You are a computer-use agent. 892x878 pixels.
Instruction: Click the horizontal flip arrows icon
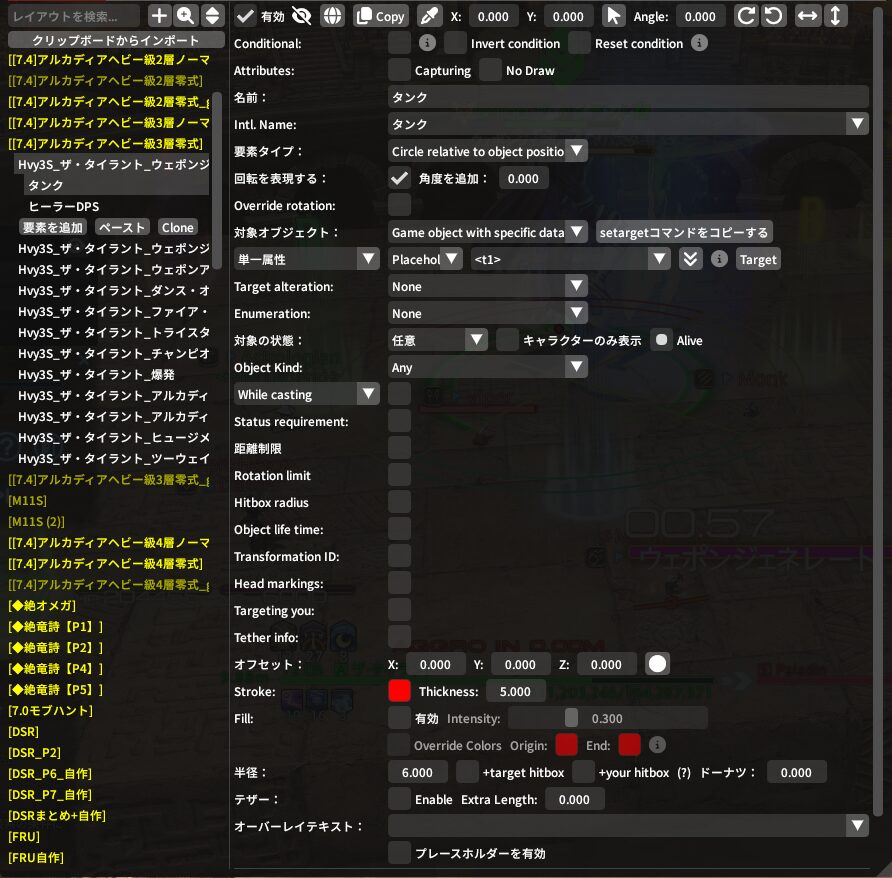point(807,16)
